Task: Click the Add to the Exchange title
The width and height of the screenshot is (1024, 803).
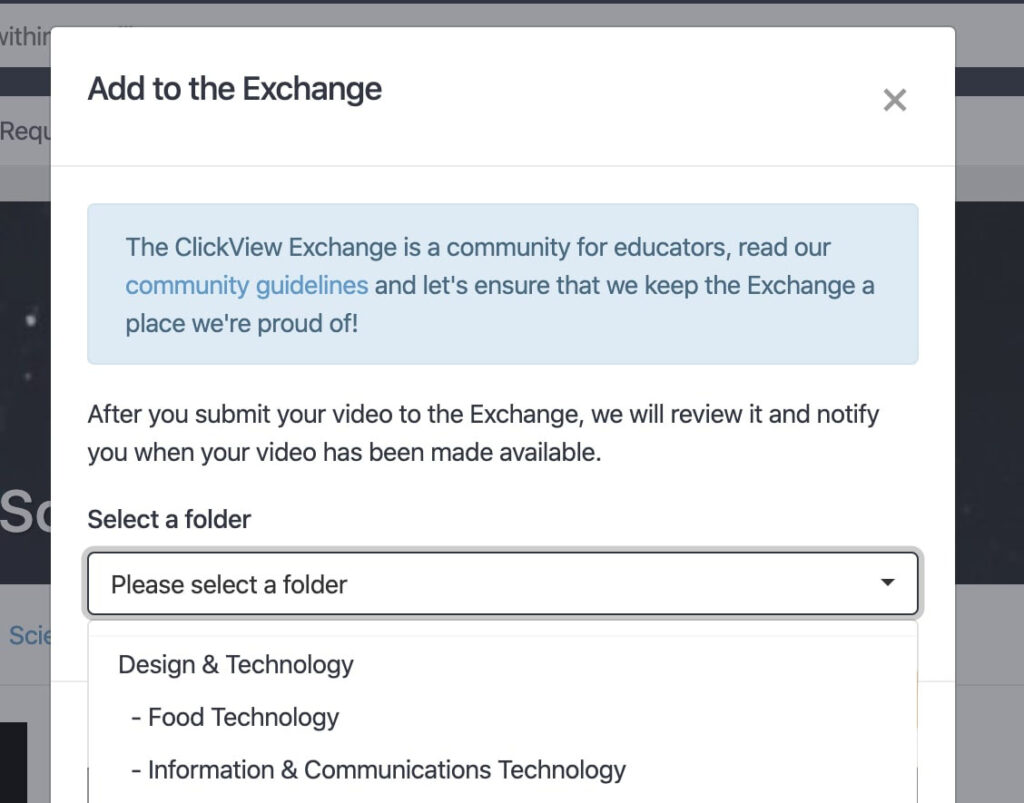Action: (x=235, y=89)
